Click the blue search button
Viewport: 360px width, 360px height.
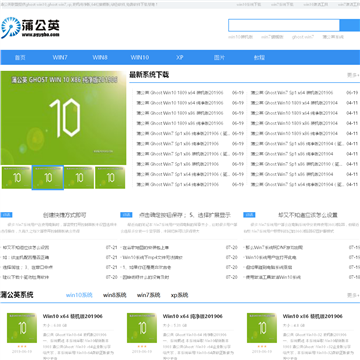pyautogui.click(x=350, y=25)
